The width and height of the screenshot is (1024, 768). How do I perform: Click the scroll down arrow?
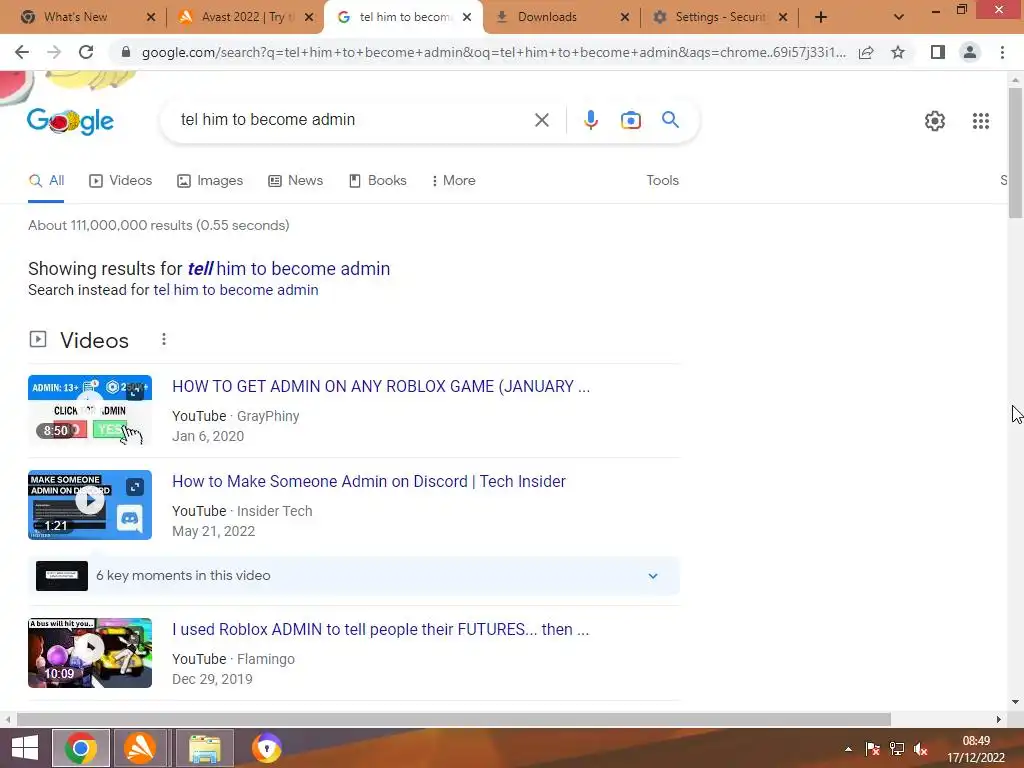(1015, 702)
